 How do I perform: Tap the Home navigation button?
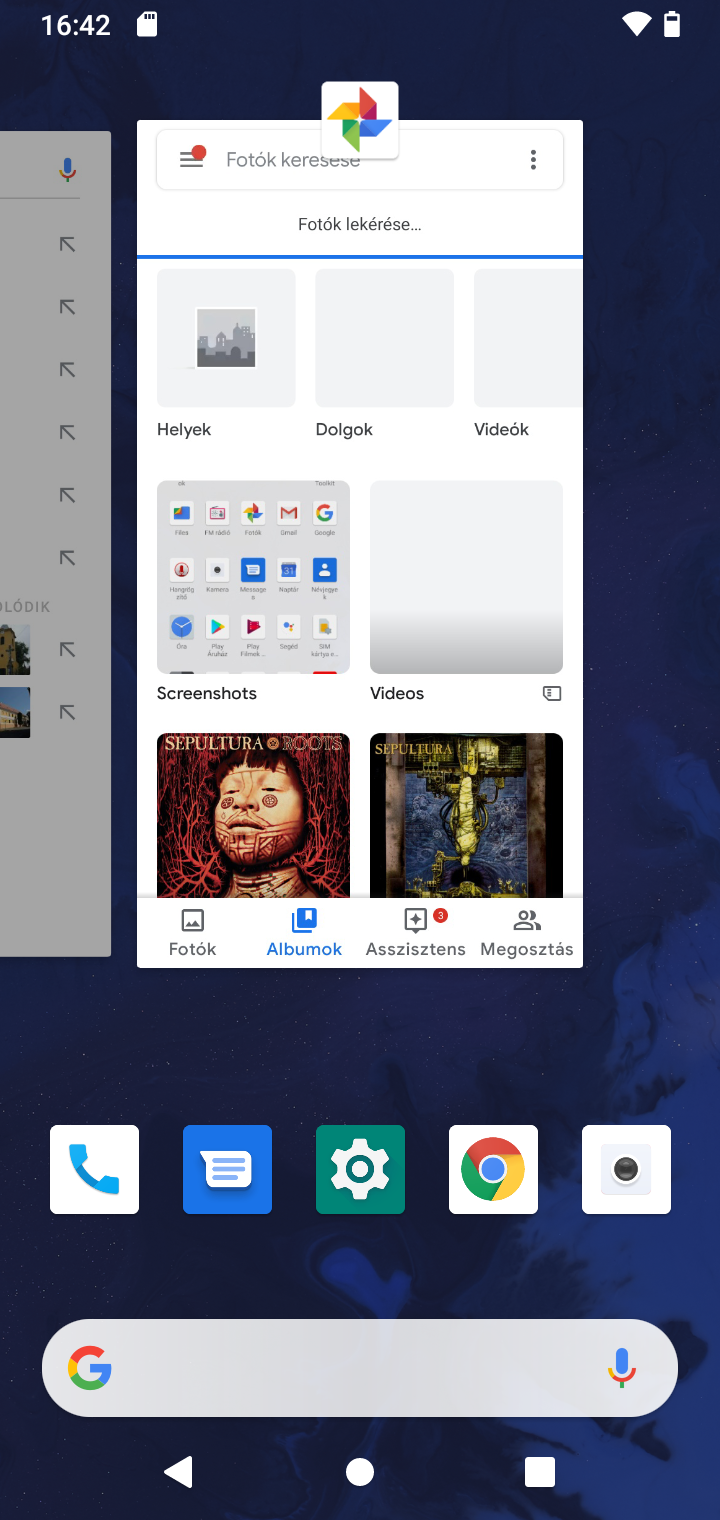pyautogui.click(x=360, y=1472)
